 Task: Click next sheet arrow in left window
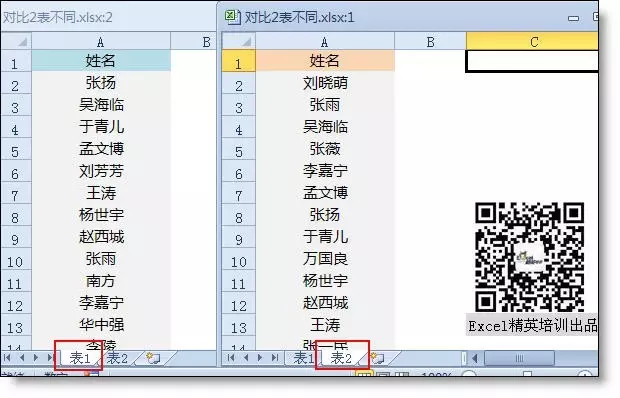coord(36,358)
